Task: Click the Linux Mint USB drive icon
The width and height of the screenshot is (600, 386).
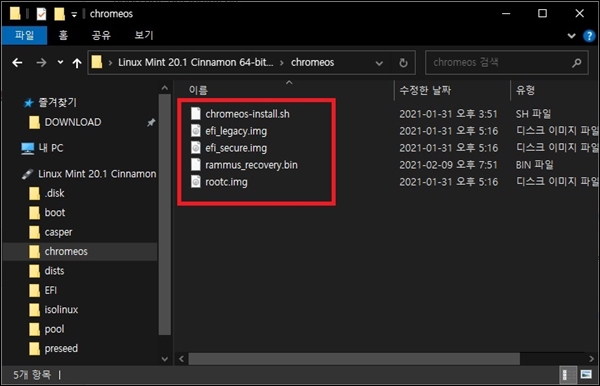Action: tap(28, 174)
